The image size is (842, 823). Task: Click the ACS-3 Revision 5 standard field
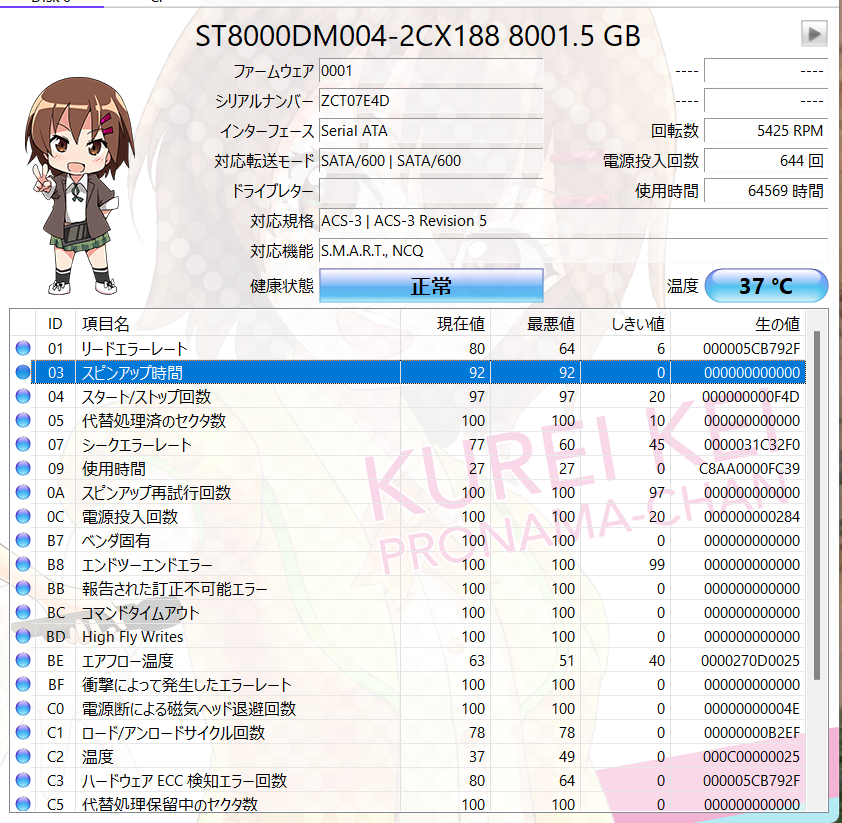coord(574,221)
